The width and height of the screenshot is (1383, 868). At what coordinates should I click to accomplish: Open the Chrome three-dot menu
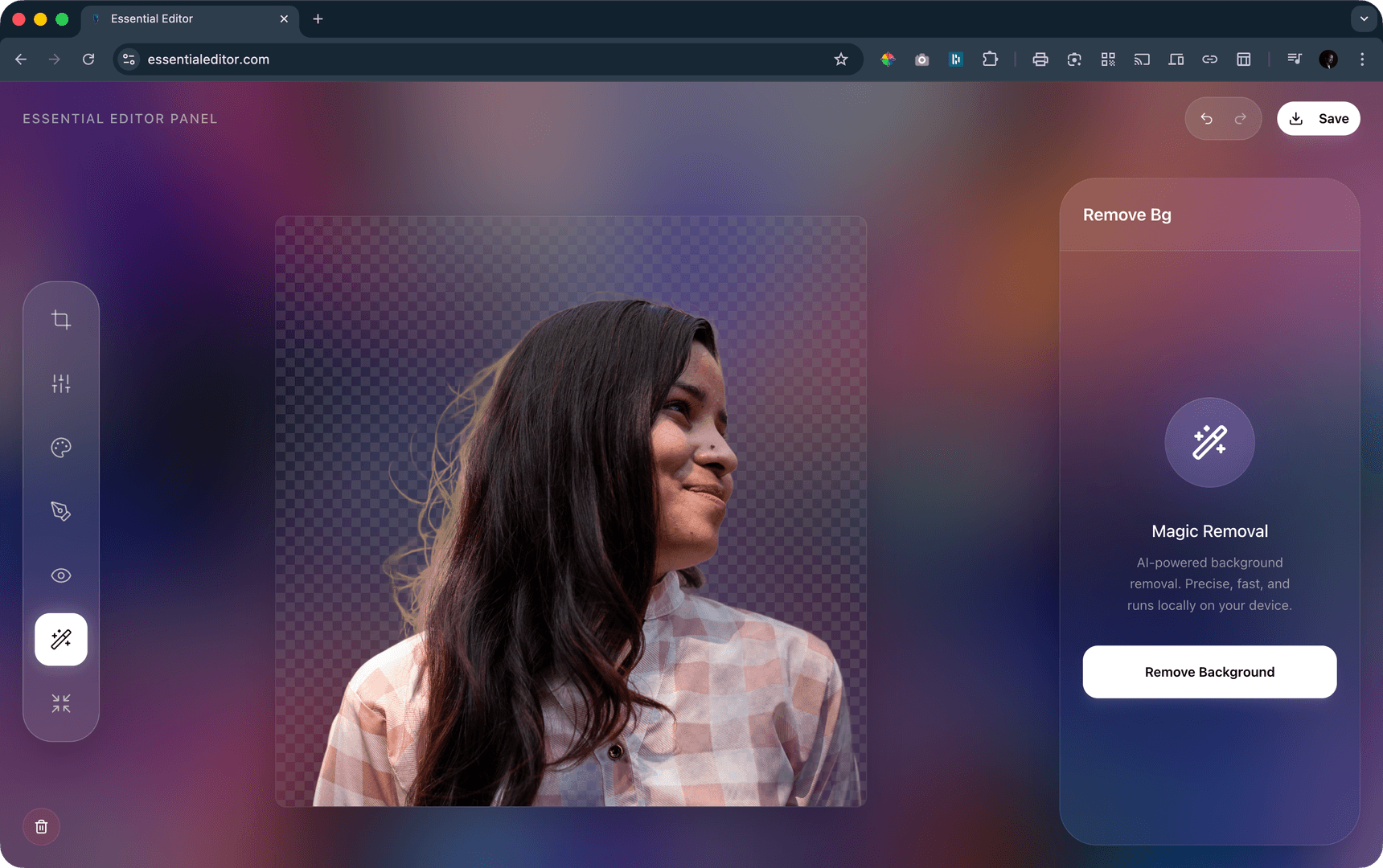(1362, 59)
